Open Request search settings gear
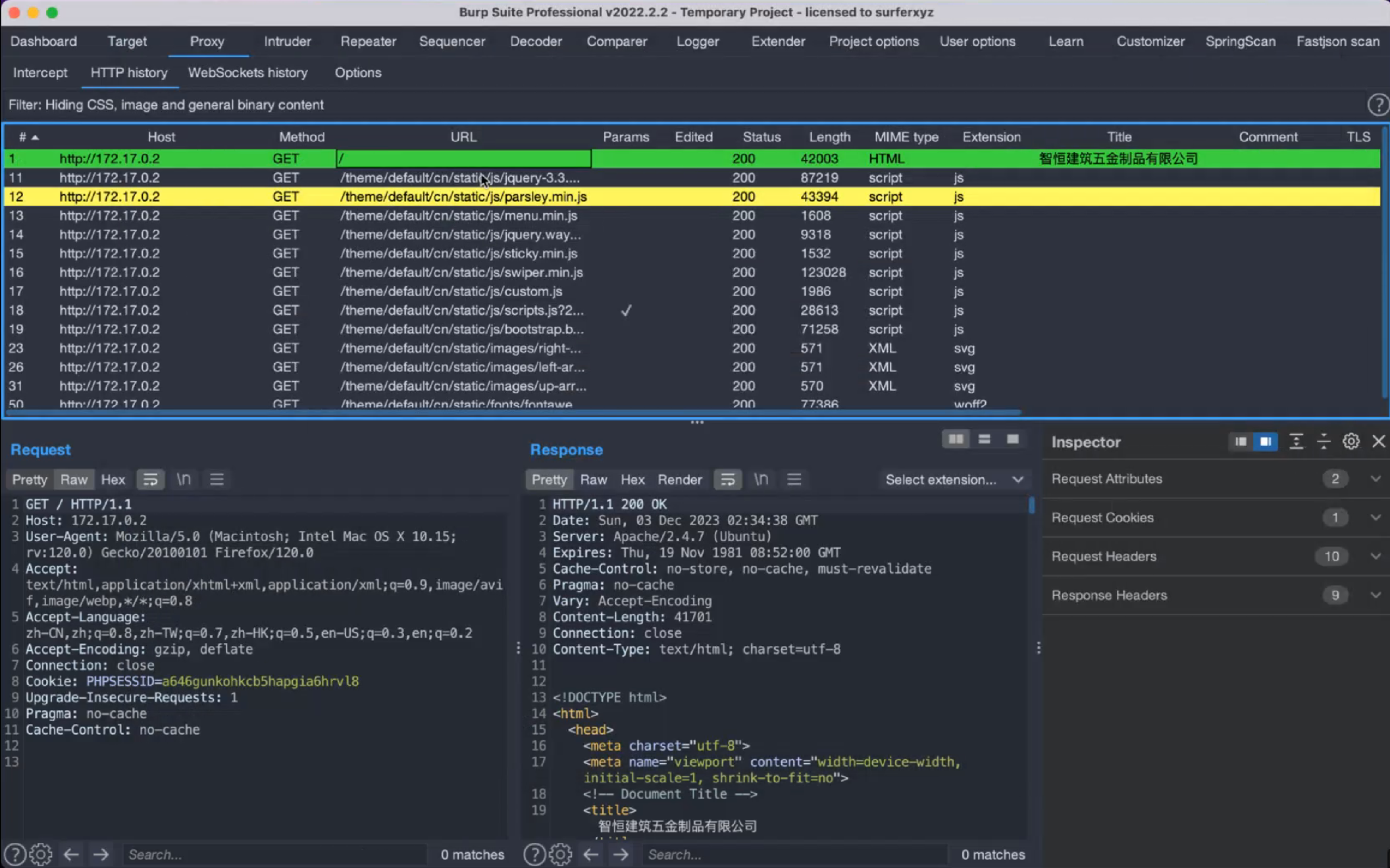This screenshot has width=1390, height=868. point(41,854)
